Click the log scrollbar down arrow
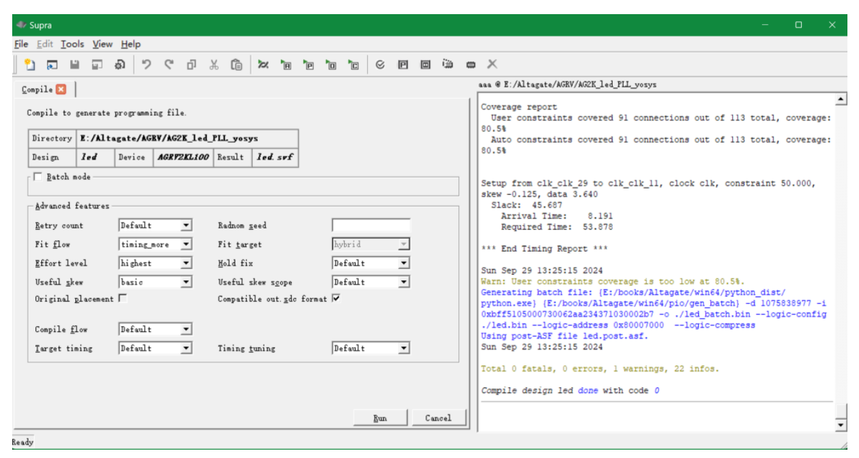The height and width of the screenshot is (458, 859). tap(840, 425)
